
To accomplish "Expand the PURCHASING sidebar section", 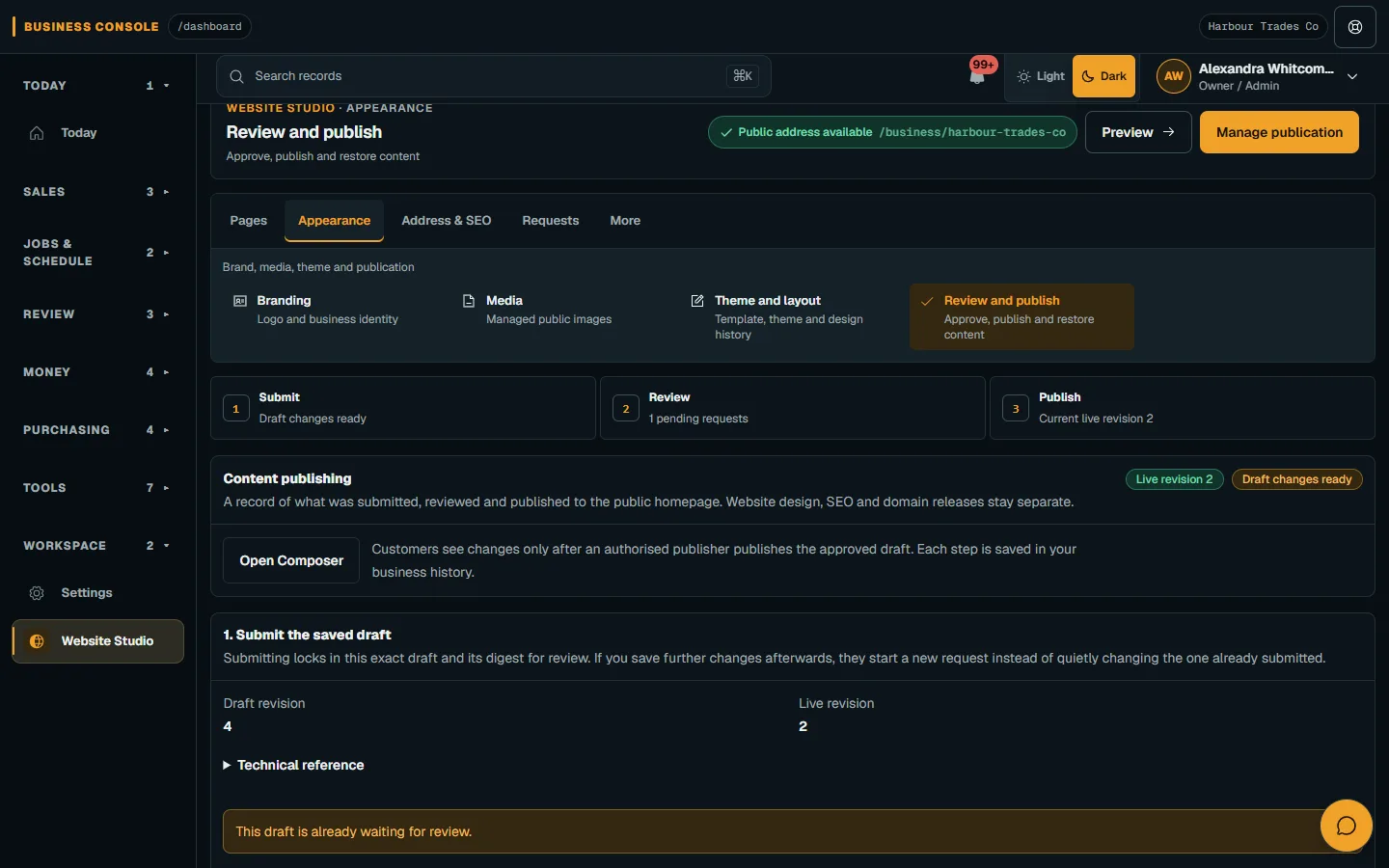I will coord(96,430).
